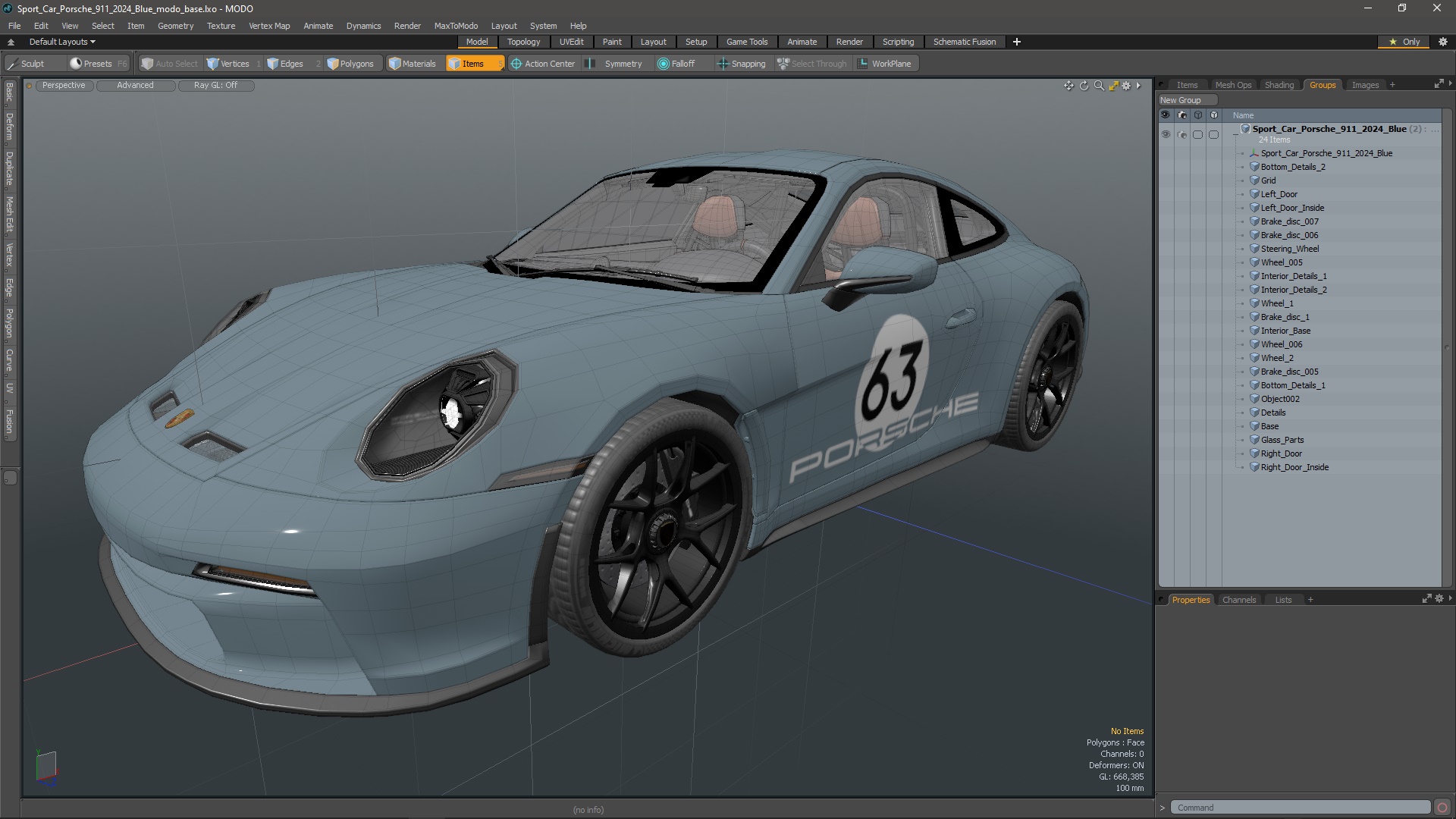Select the Wheel_006 item
The width and height of the screenshot is (1456, 819).
pos(1281,344)
